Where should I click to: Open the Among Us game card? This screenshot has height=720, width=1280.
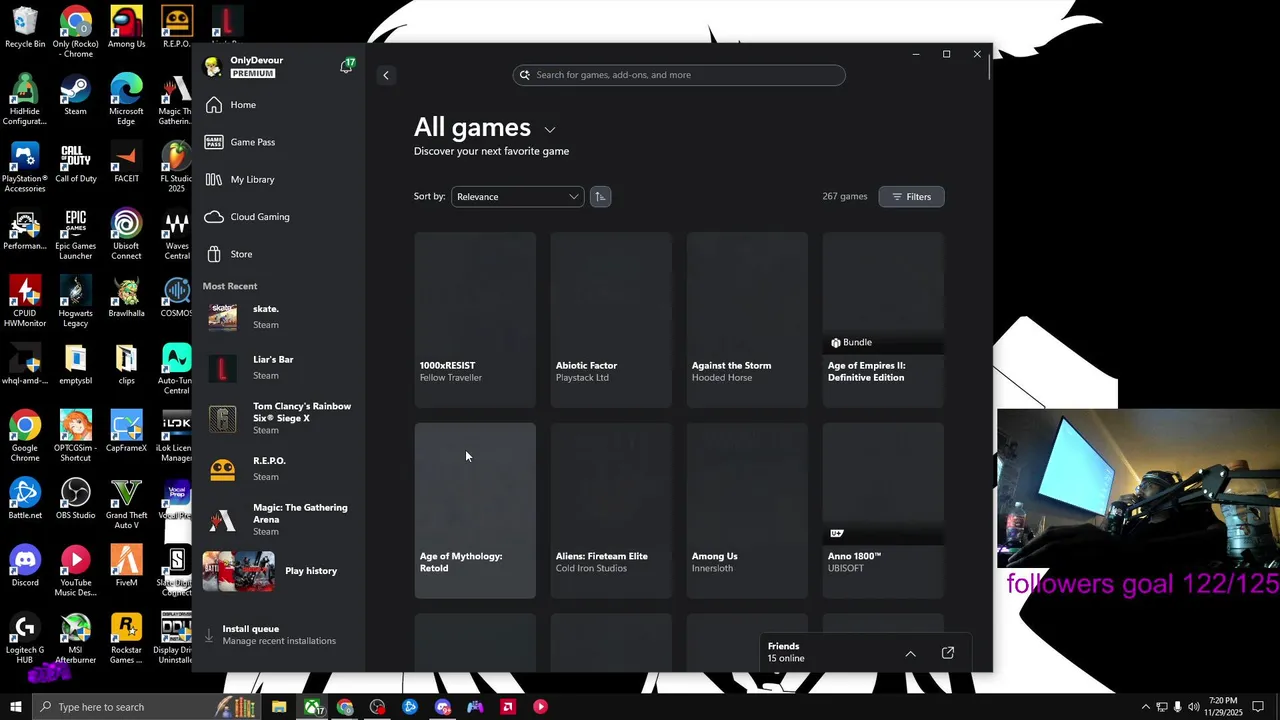[x=747, y=510]
